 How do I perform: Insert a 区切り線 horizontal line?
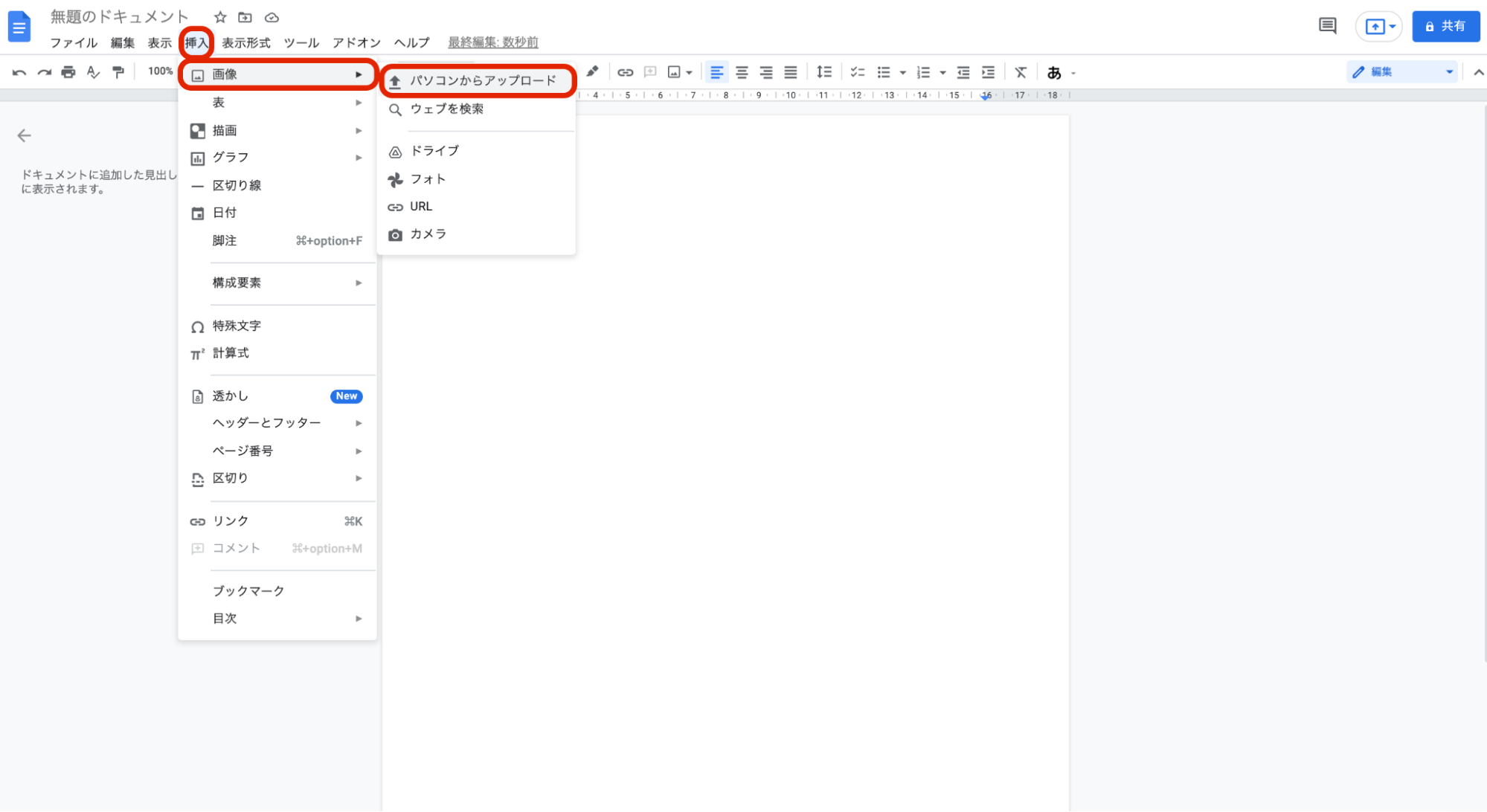(277, 186)
